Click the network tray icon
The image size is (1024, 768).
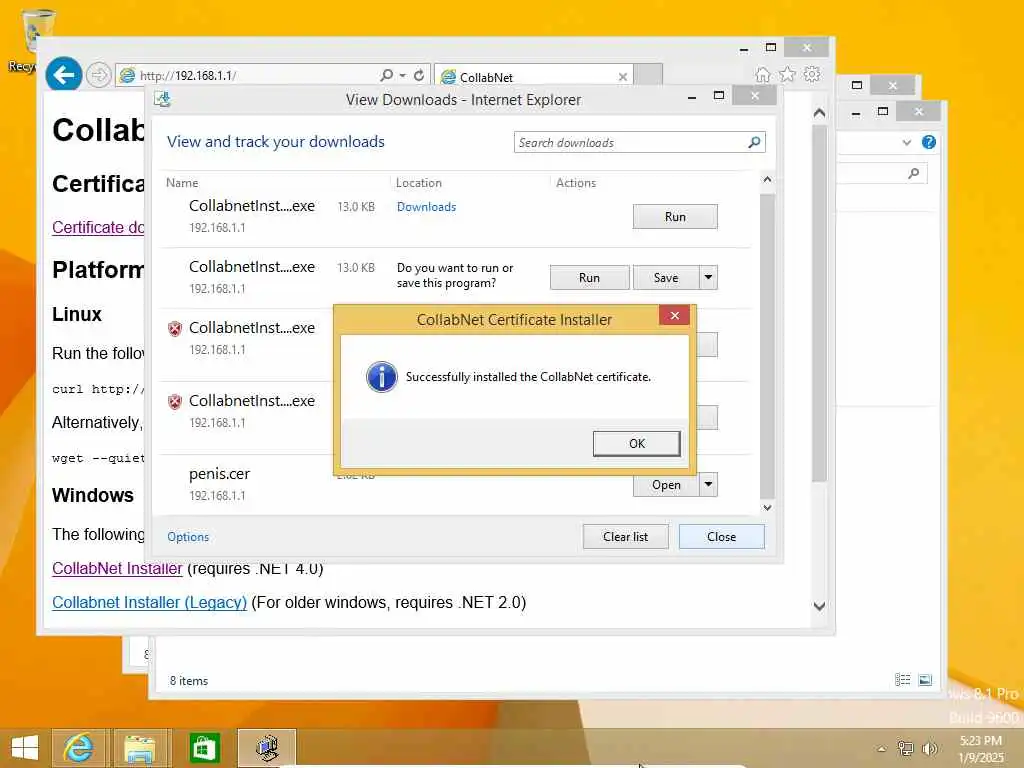click(x=905, y=748)
